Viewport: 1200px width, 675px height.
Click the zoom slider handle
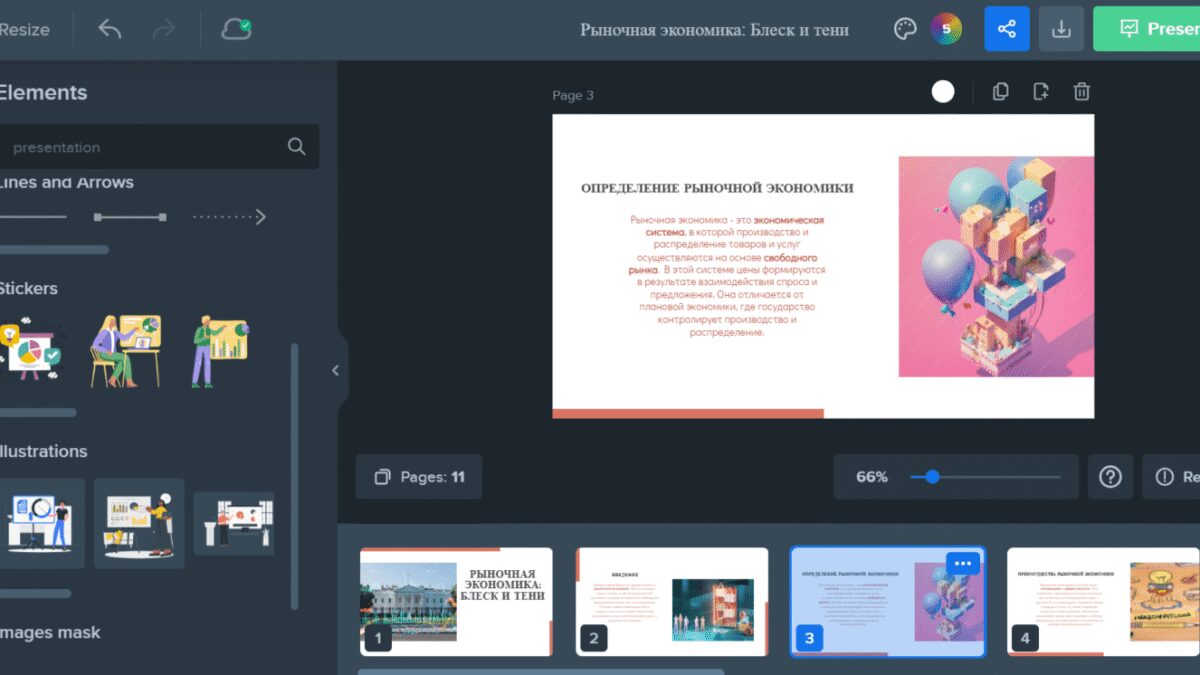(932, 477)
